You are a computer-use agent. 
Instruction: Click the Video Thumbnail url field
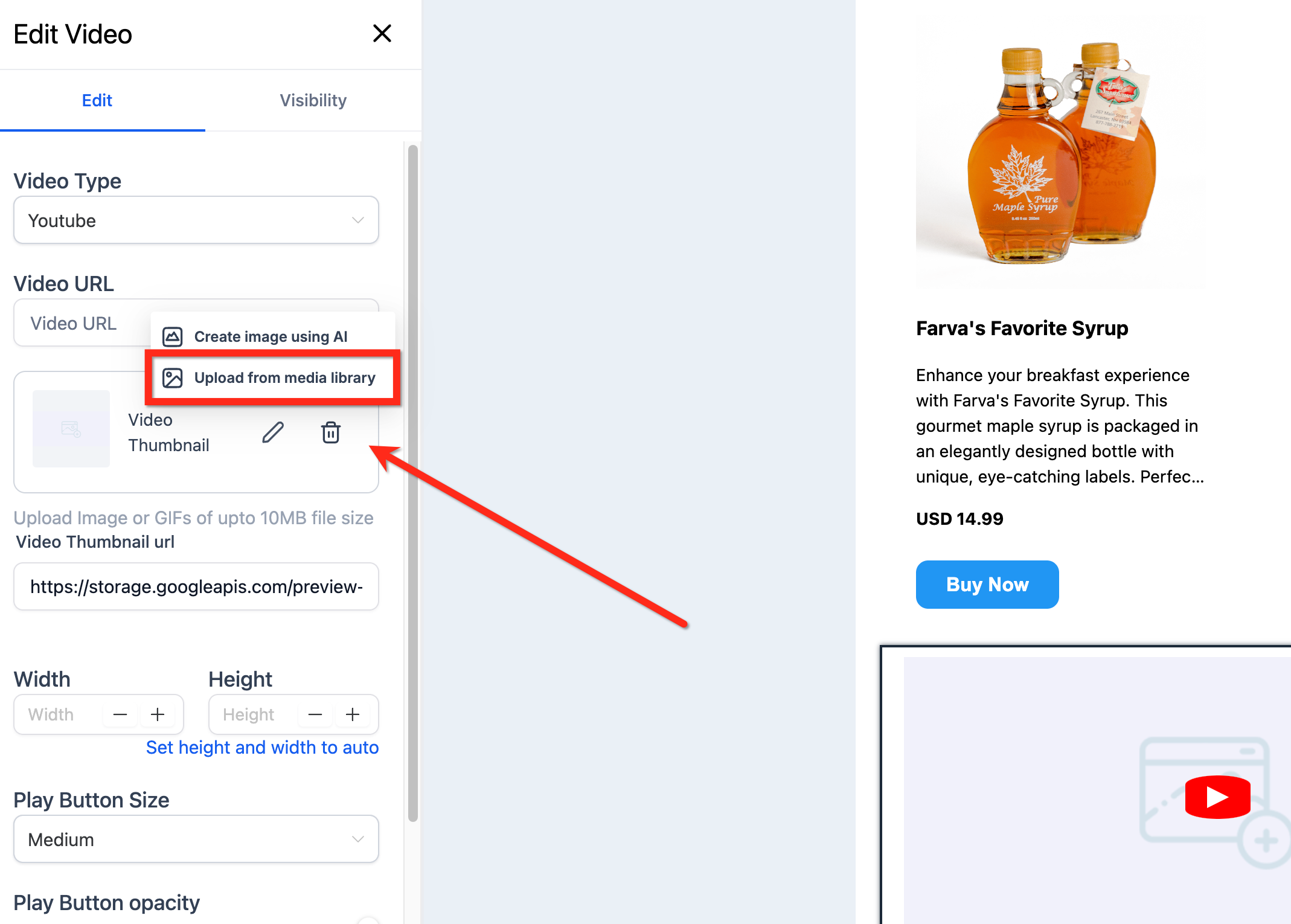pyautogui.click(x=196, y=586)
